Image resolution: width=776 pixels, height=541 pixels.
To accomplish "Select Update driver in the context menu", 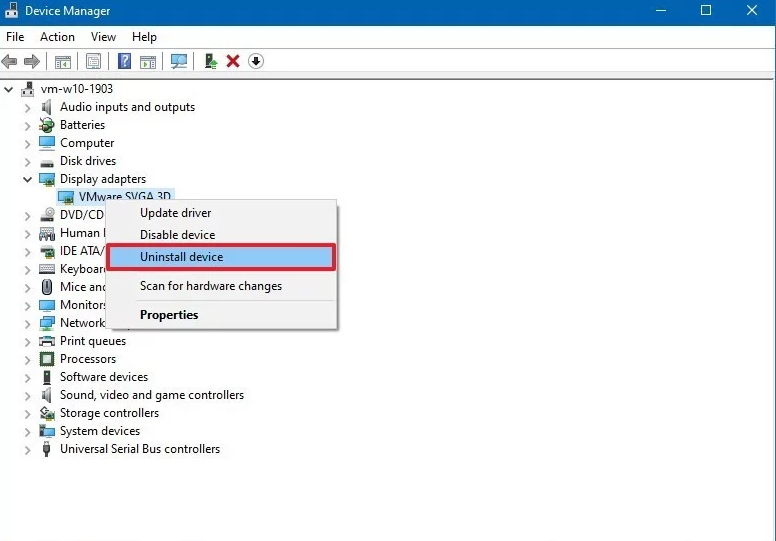I will point(175,213).
